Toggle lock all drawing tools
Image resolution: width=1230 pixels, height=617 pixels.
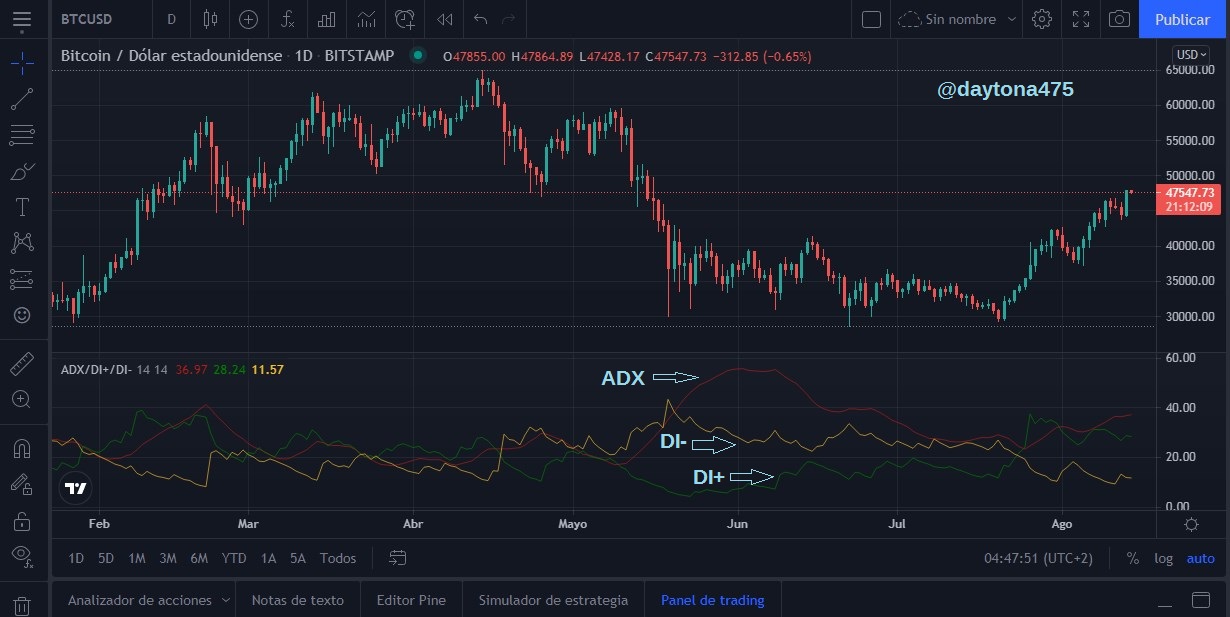(x=22, y=521)
